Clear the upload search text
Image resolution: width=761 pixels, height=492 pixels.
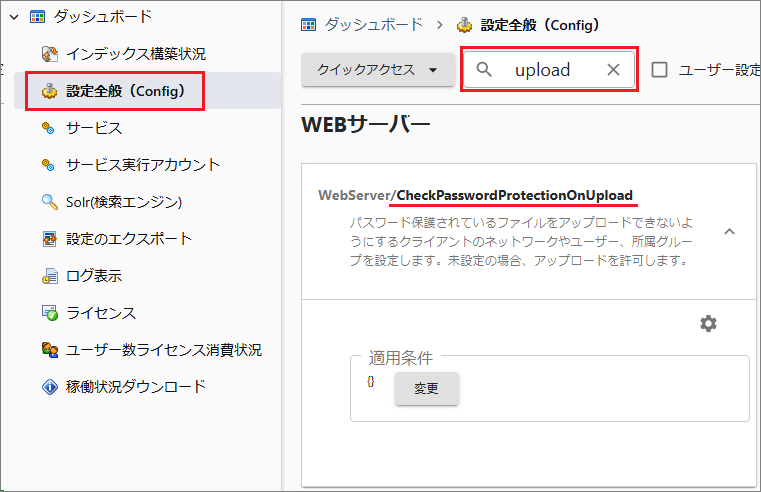[613, 70]
